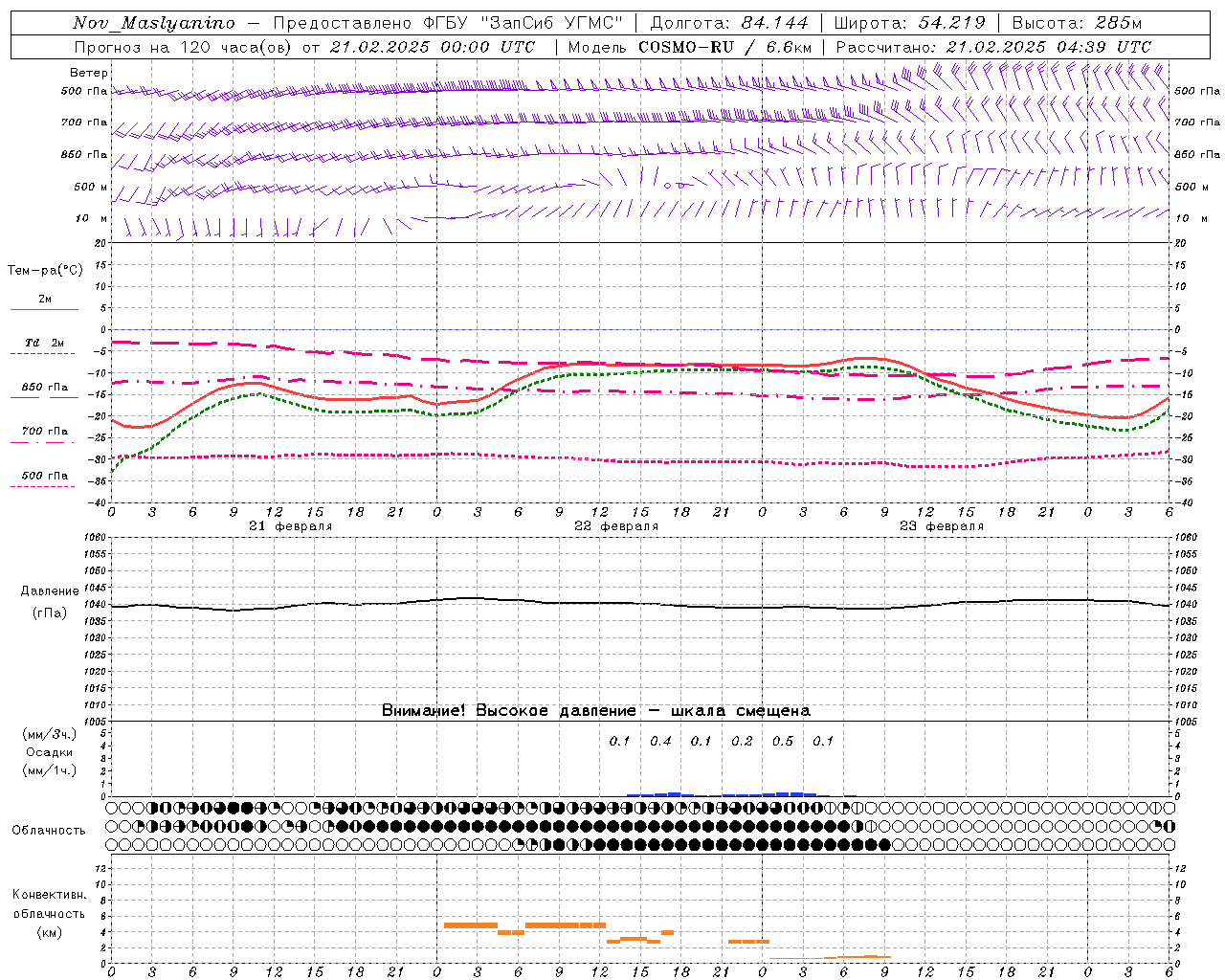Image resolution: width=1225 pixels, height=980 pixels.
Task: Select the precipitation value 0.5
Action: coord(783,741)
